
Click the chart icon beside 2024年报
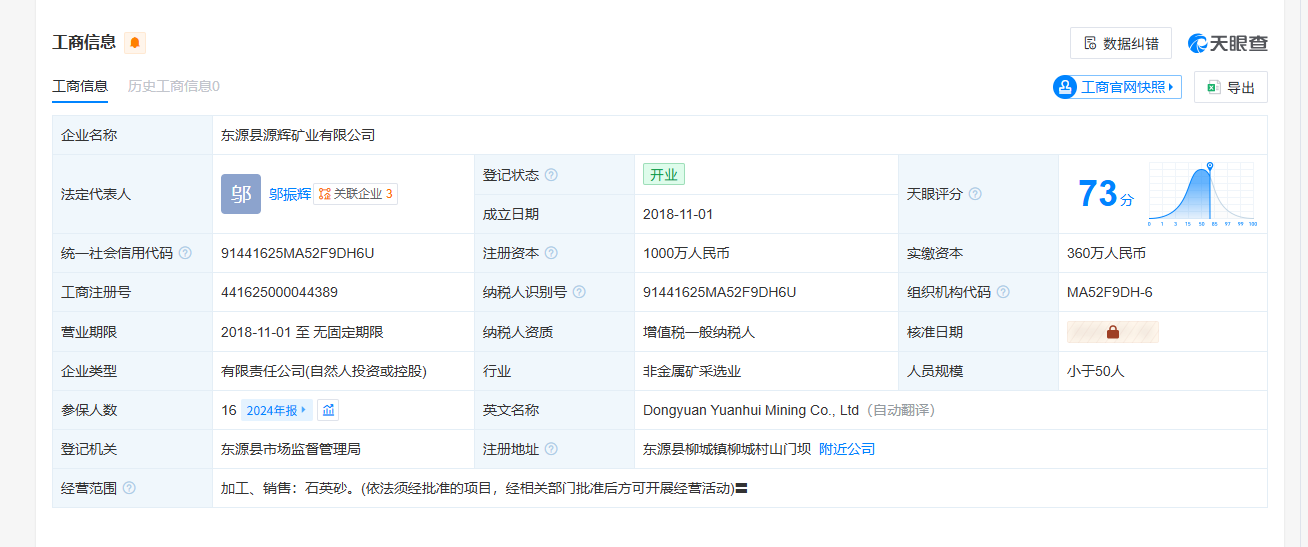pyautogui.click(x=329, y=410)
